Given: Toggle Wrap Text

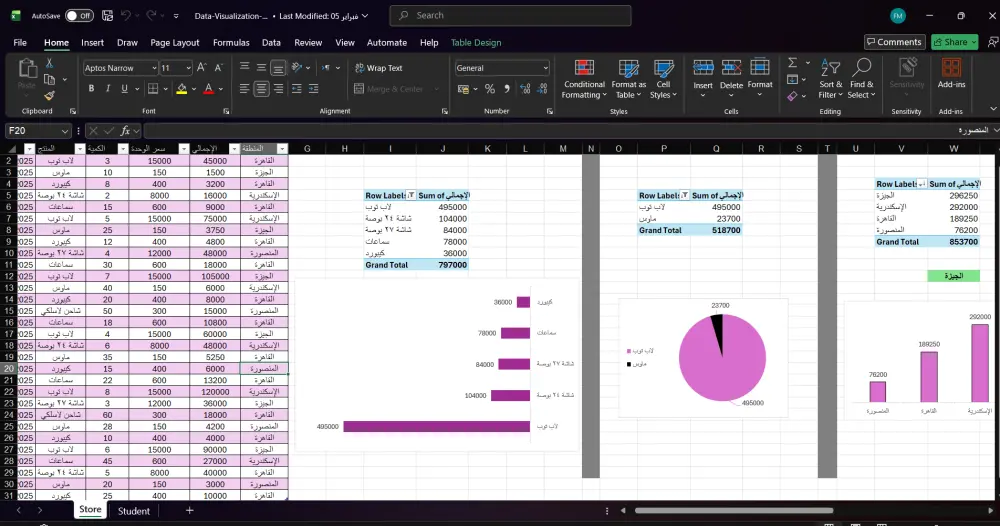Looking at the screenshot, I should click(x=379, y=68).
